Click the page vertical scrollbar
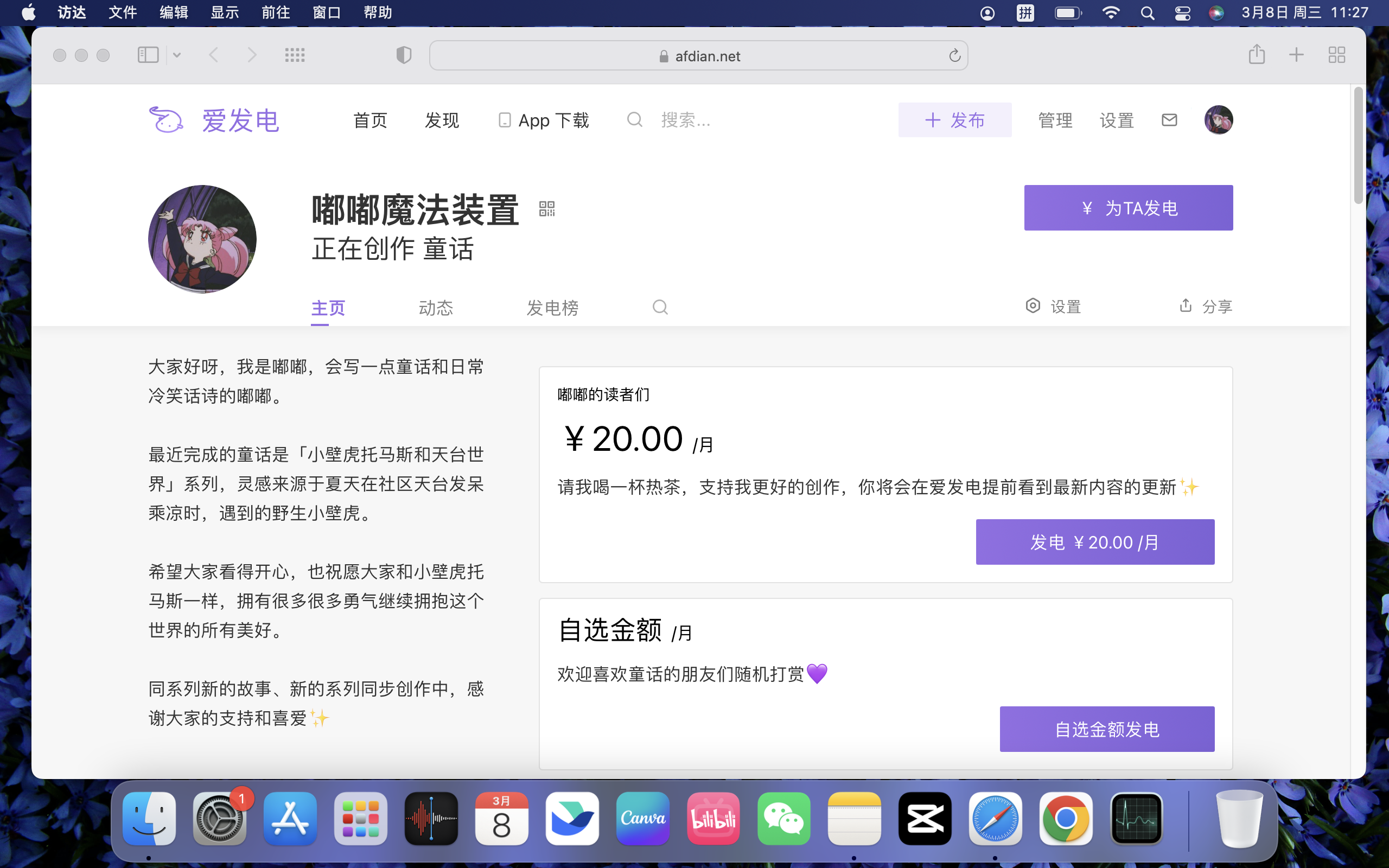The image size is (1389, 868). click(x=1358, y=146)
